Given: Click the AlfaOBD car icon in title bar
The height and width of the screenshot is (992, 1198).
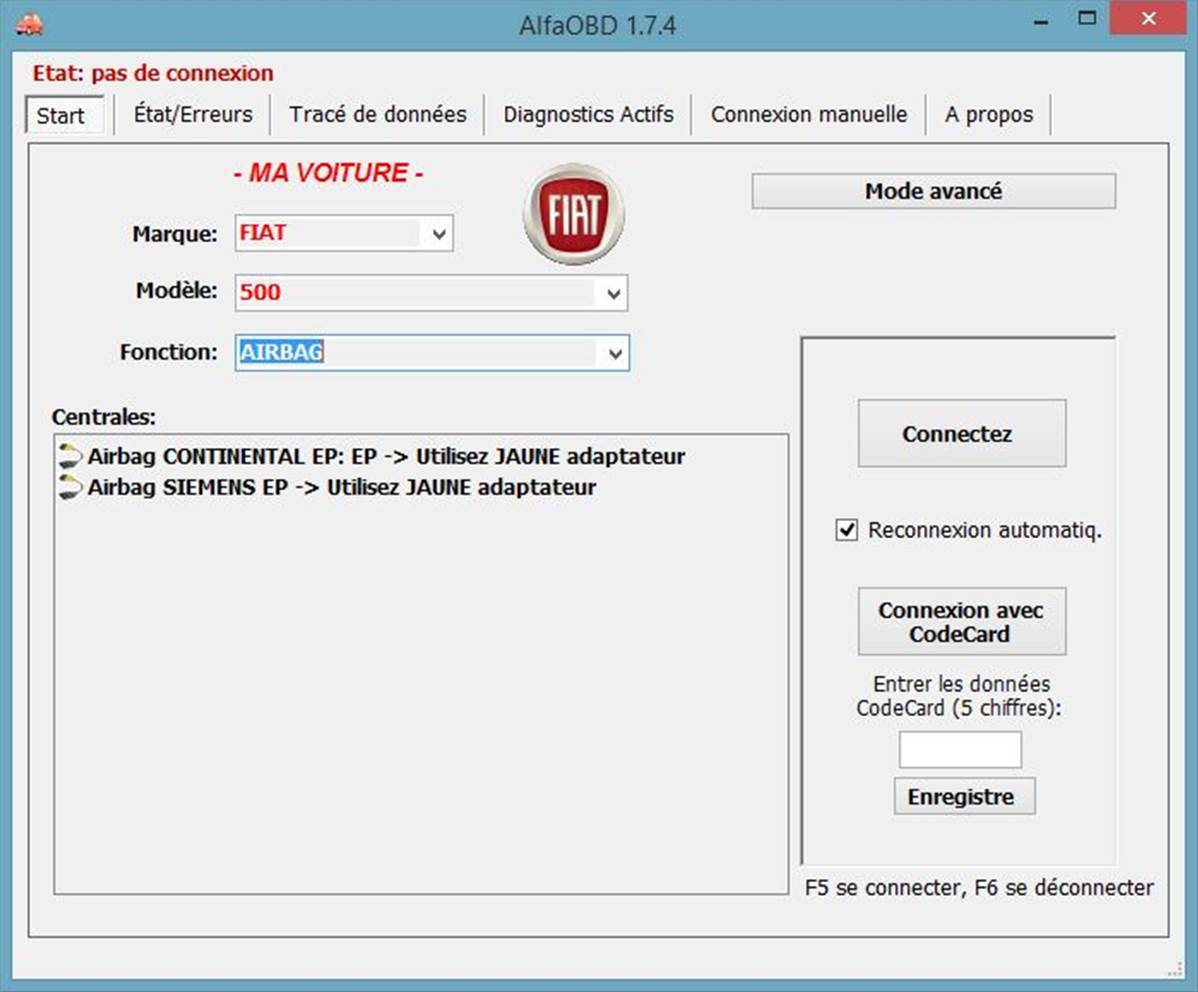Looking at the screenshot, I should tap(30, 20).
